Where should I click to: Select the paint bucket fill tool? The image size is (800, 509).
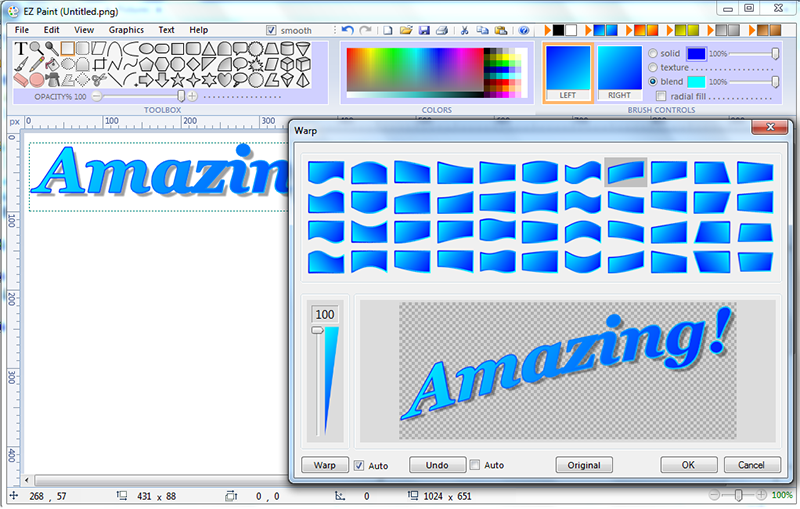tap(52, 64)
